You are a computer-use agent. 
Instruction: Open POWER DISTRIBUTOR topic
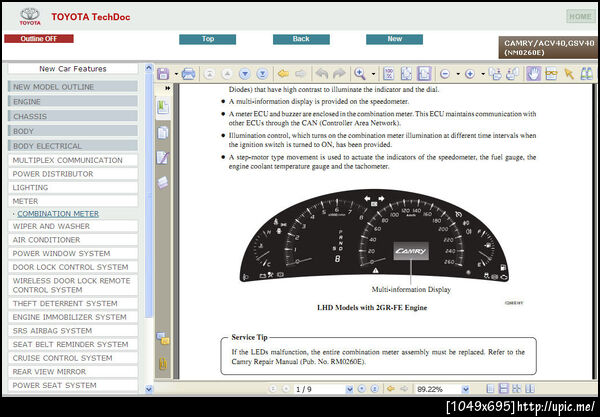[73, 174]
